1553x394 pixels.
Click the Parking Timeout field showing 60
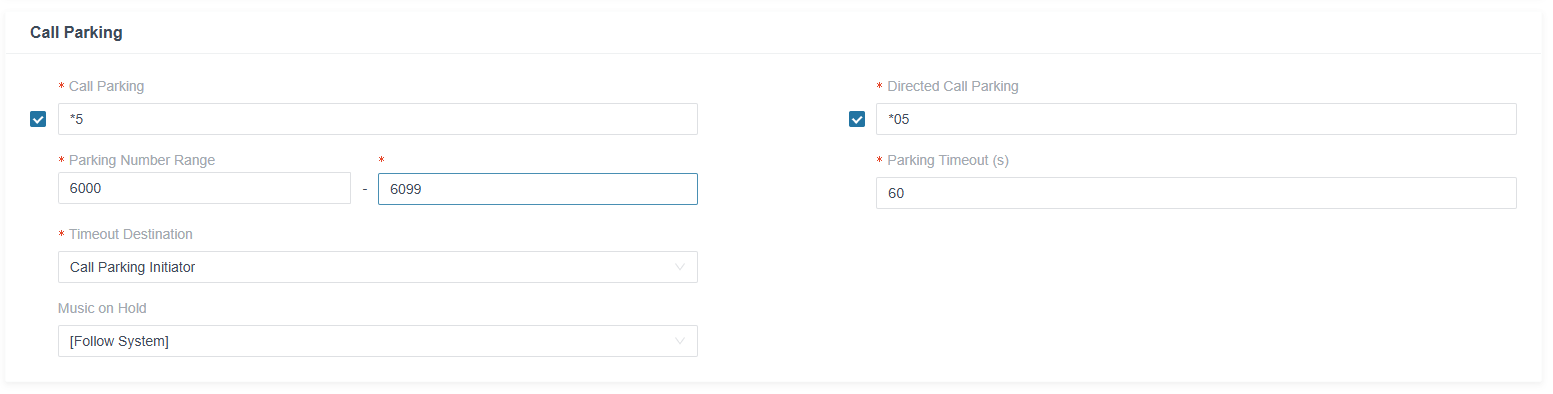[x=1196, y=193]
